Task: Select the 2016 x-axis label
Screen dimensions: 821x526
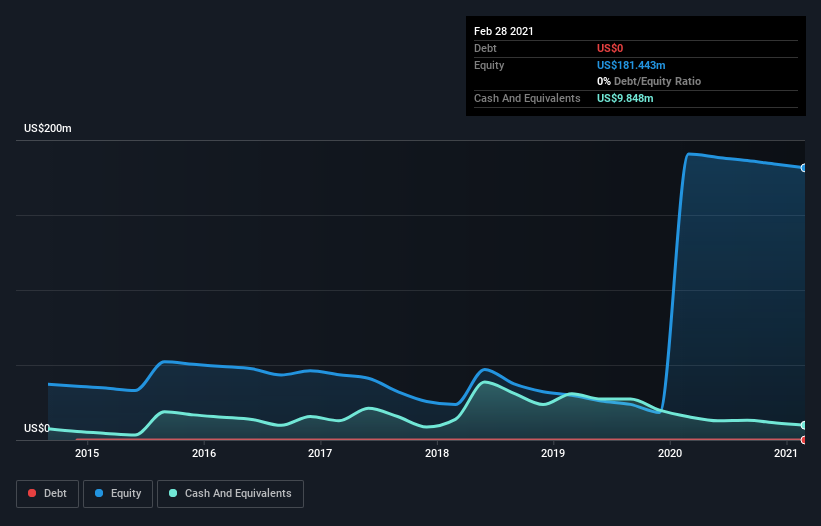Action: pyautogui.click(x=204, y=453)
